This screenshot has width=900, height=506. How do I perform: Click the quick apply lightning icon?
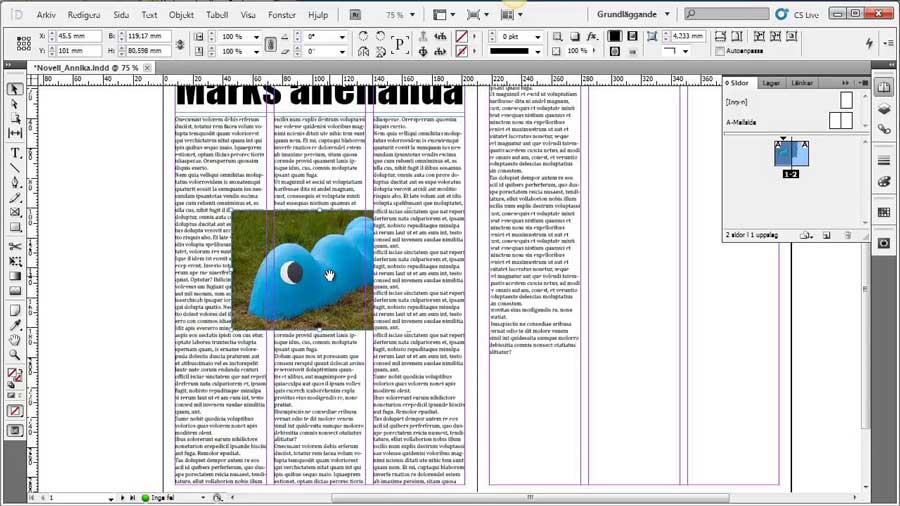point(870,43)
